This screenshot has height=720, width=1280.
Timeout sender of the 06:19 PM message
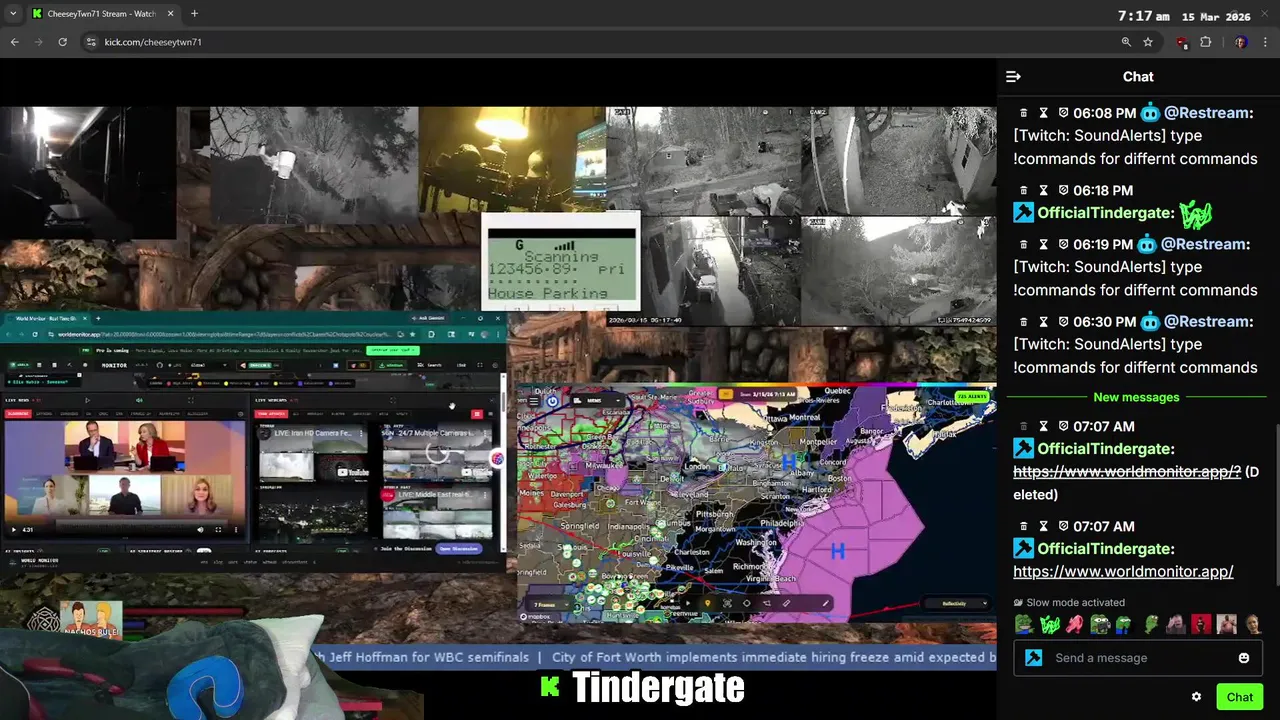click(x=1043, y=244)
